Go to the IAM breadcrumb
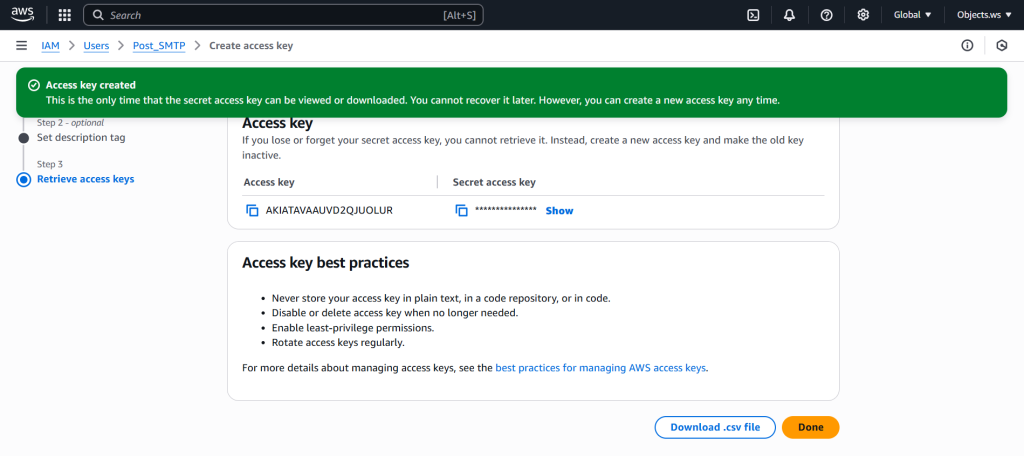 pyautogui.click(x=50, y=46)
